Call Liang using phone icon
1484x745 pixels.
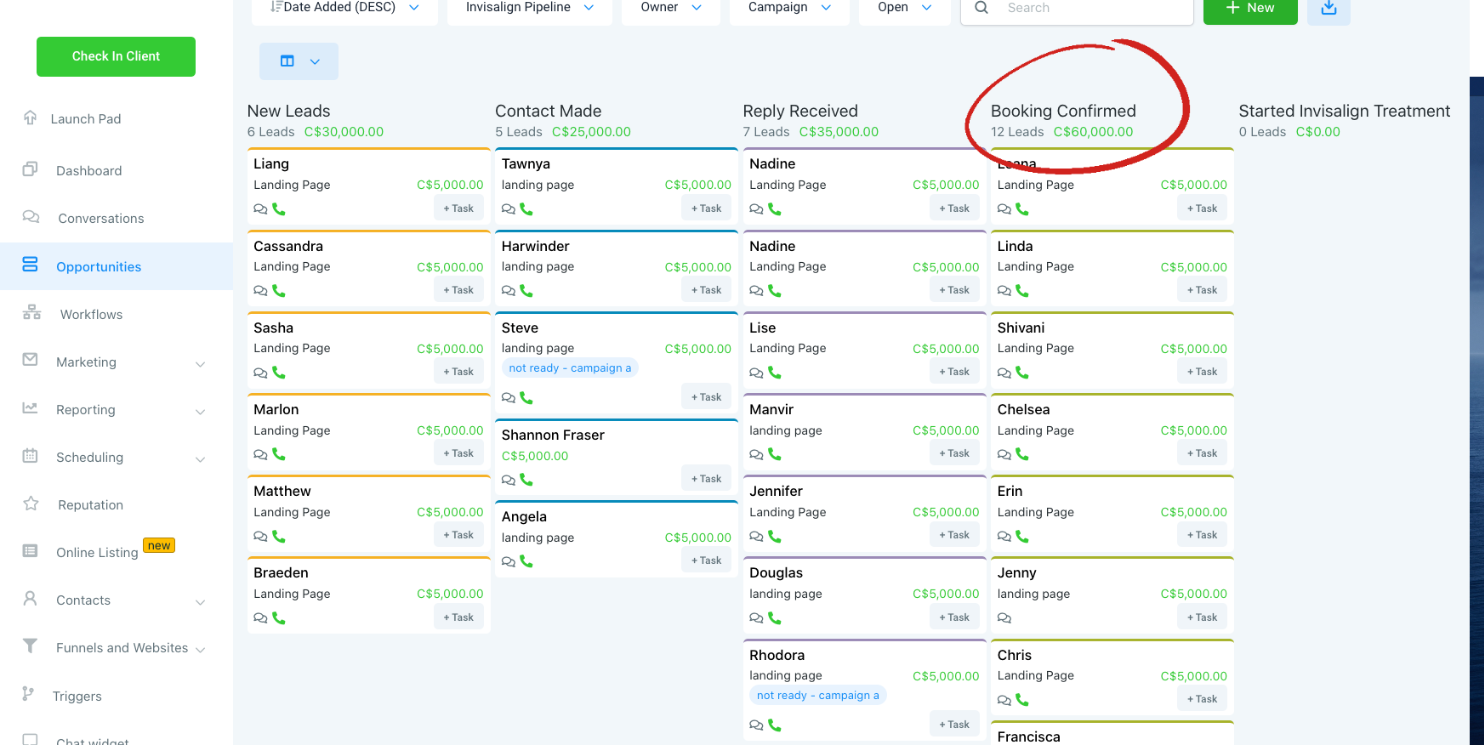pyautogui.click(x=279, y=209)
